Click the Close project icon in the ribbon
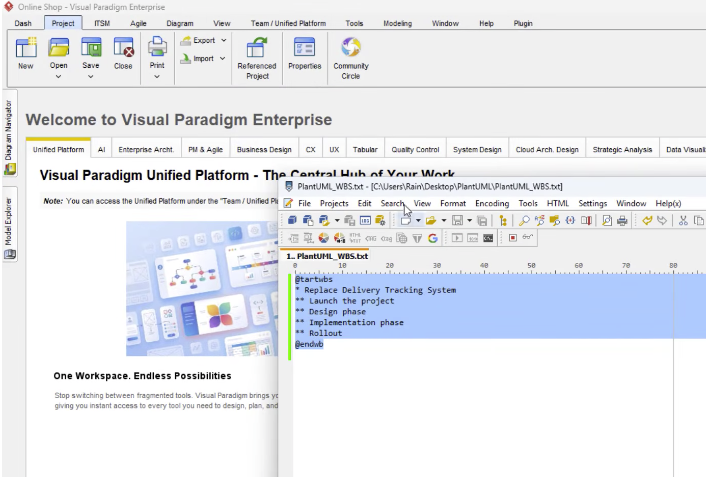The height and width of the screenshot is (477, 706). point(123,47)
